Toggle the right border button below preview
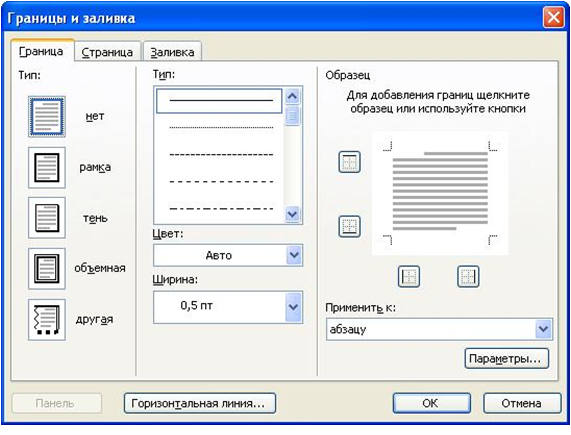 coord(468,277)
